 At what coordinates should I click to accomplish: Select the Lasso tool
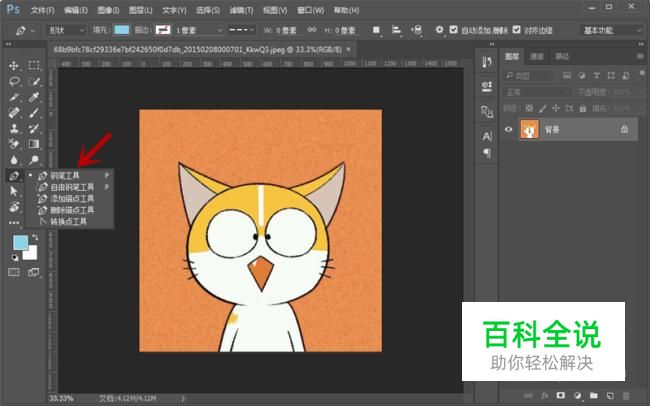pos(14,82)
